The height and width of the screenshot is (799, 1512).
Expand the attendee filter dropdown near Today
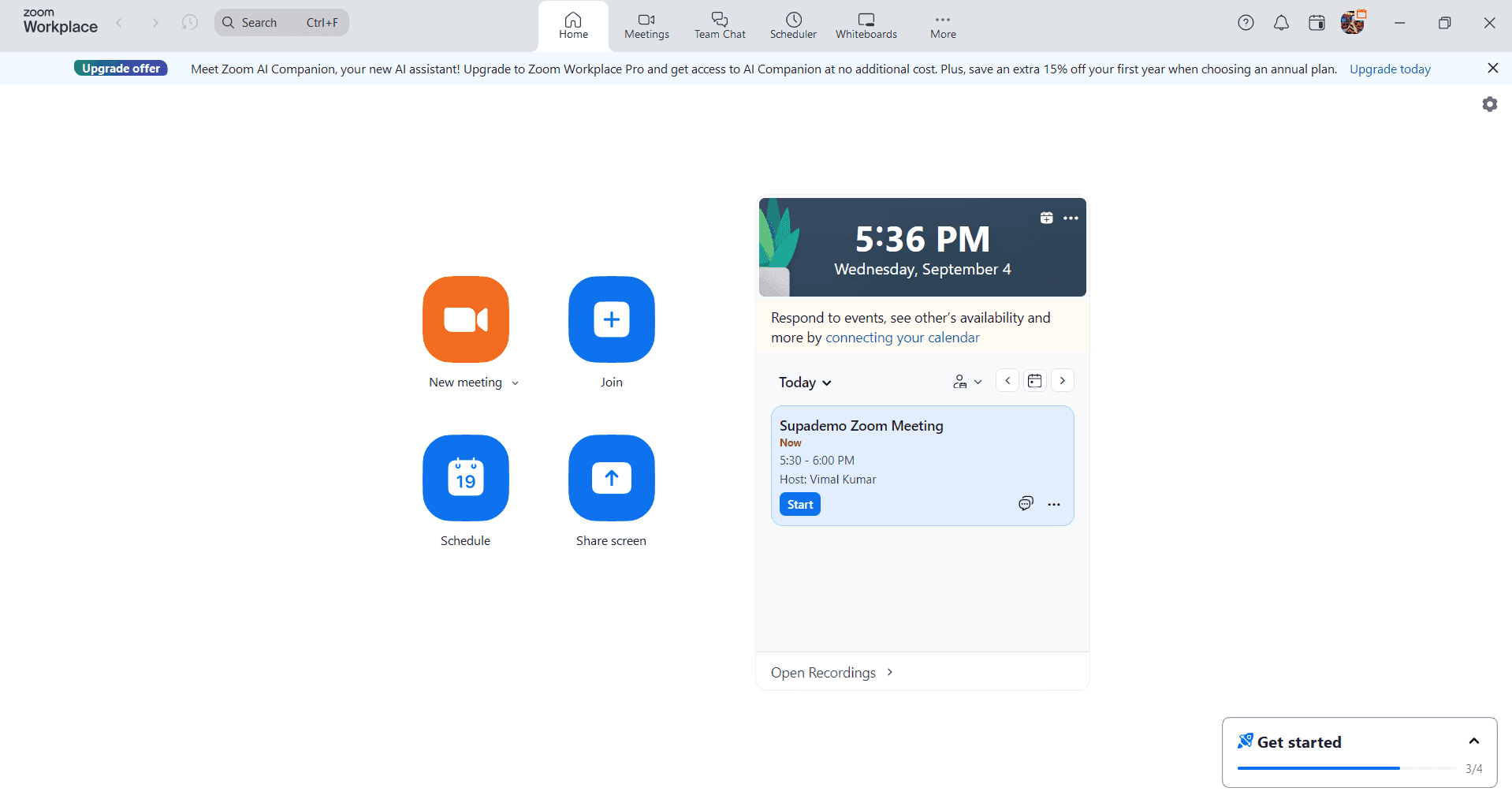pyautogui.click(x=967, y=381)
